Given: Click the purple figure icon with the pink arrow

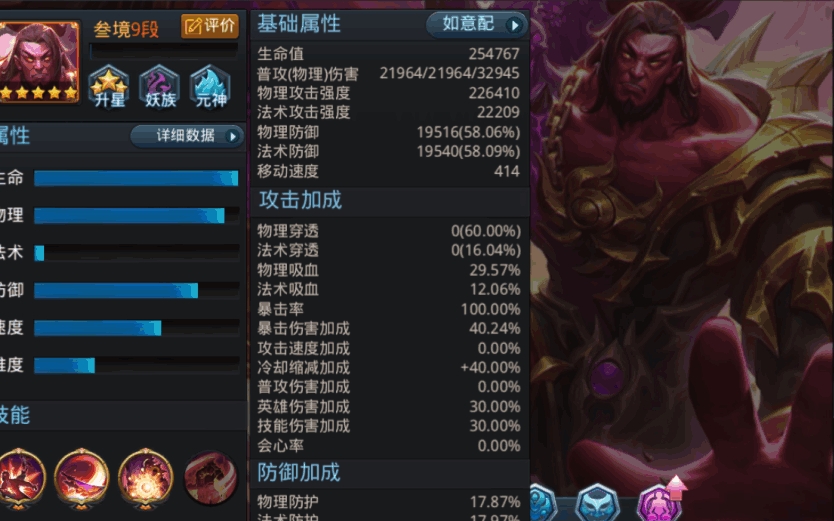Looking at the screenshot, I should [x=661, y=502].
